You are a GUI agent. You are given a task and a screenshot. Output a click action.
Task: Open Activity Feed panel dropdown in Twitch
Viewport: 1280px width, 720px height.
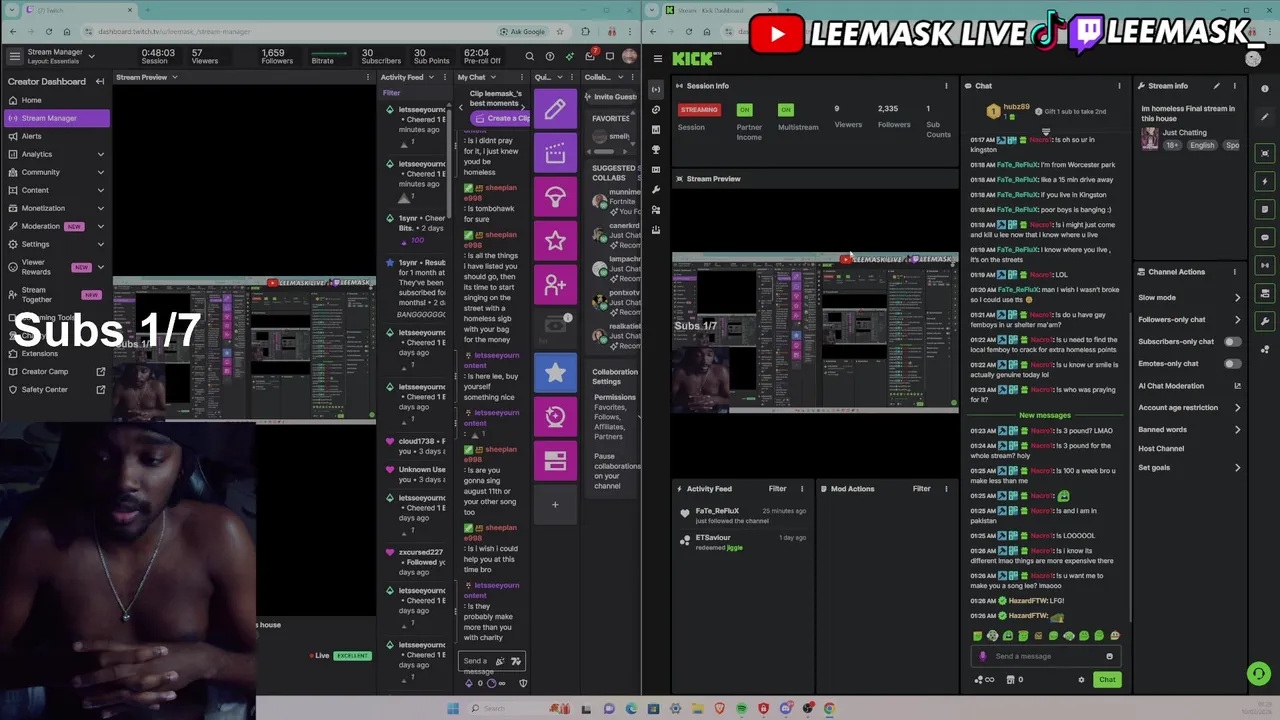(x=431, y=77)
